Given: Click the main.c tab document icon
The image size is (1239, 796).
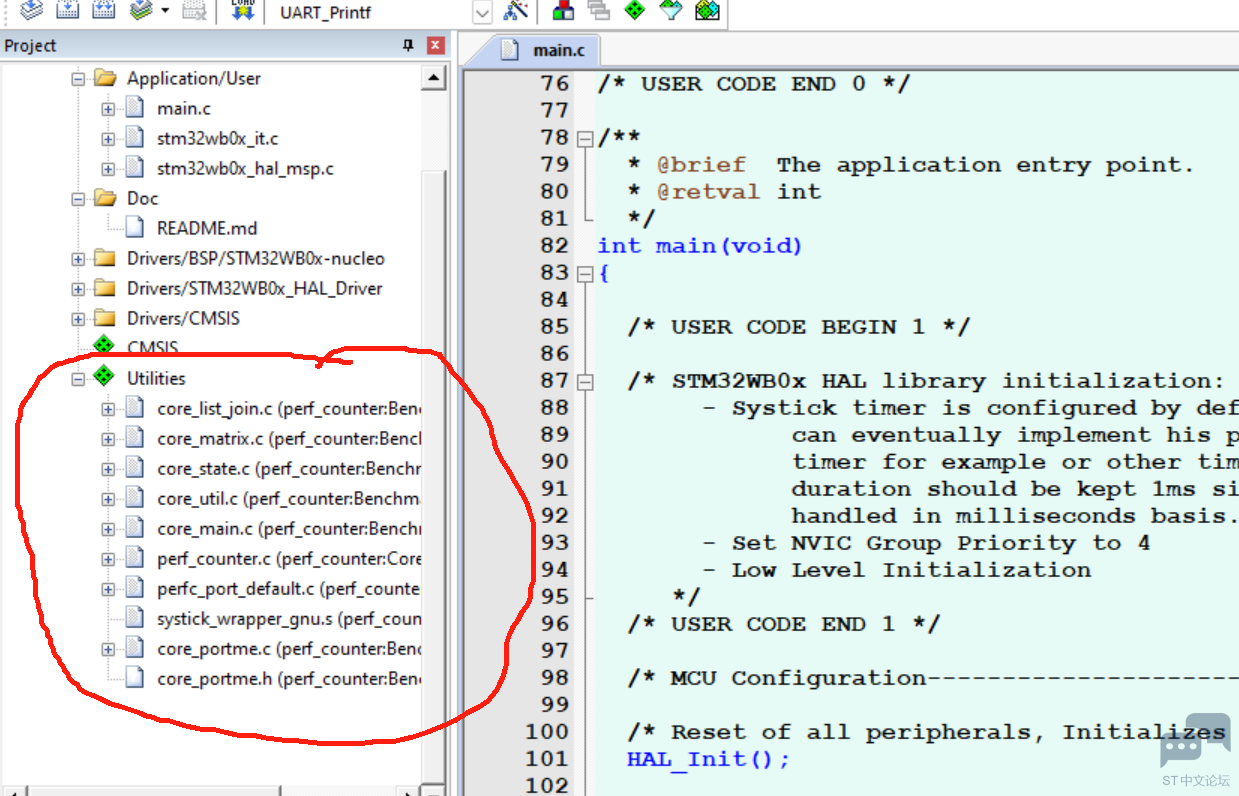Looking at the screenshot, I should [510, 50].
